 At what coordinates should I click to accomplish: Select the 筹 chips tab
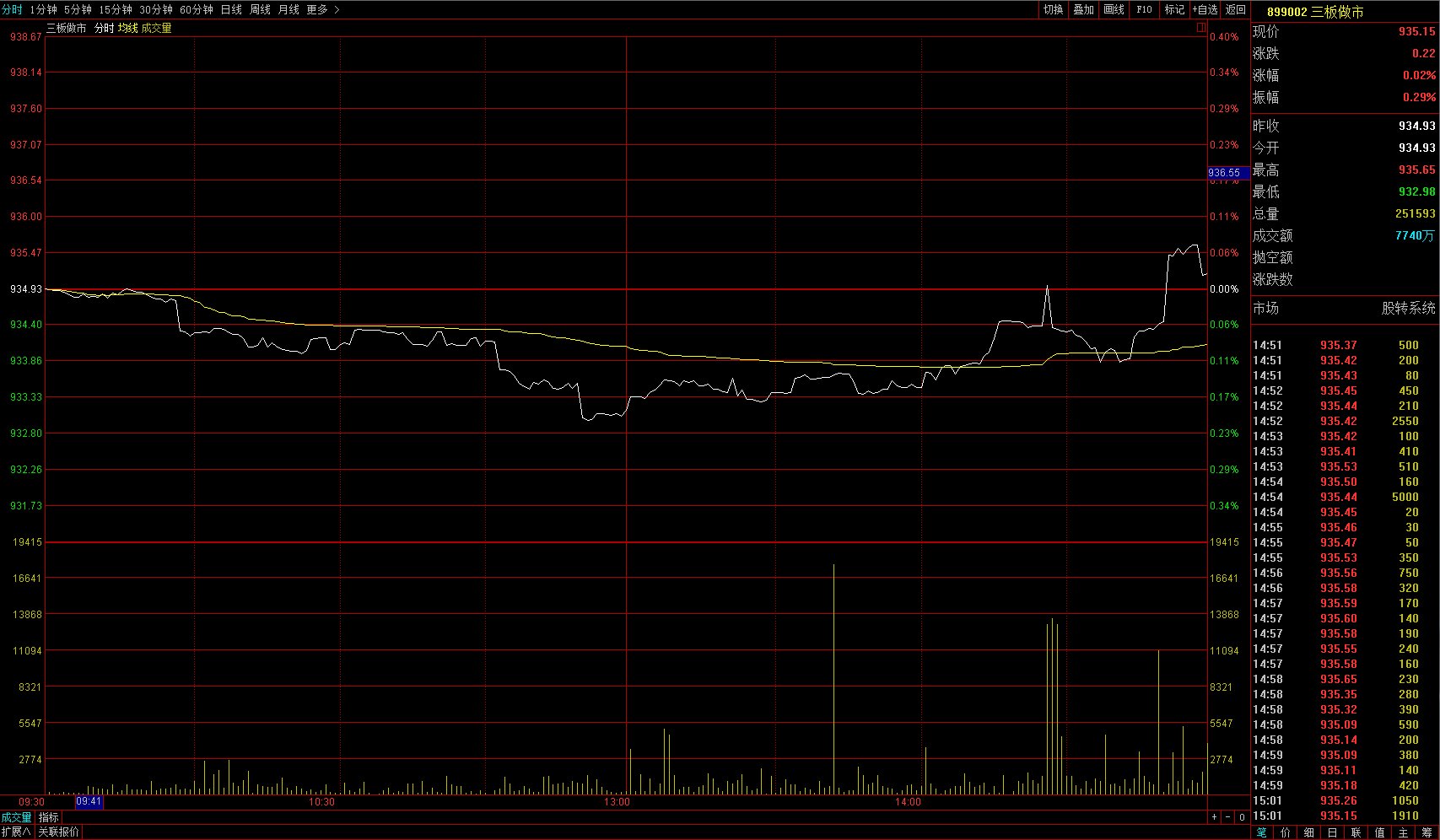point(1427,832)
